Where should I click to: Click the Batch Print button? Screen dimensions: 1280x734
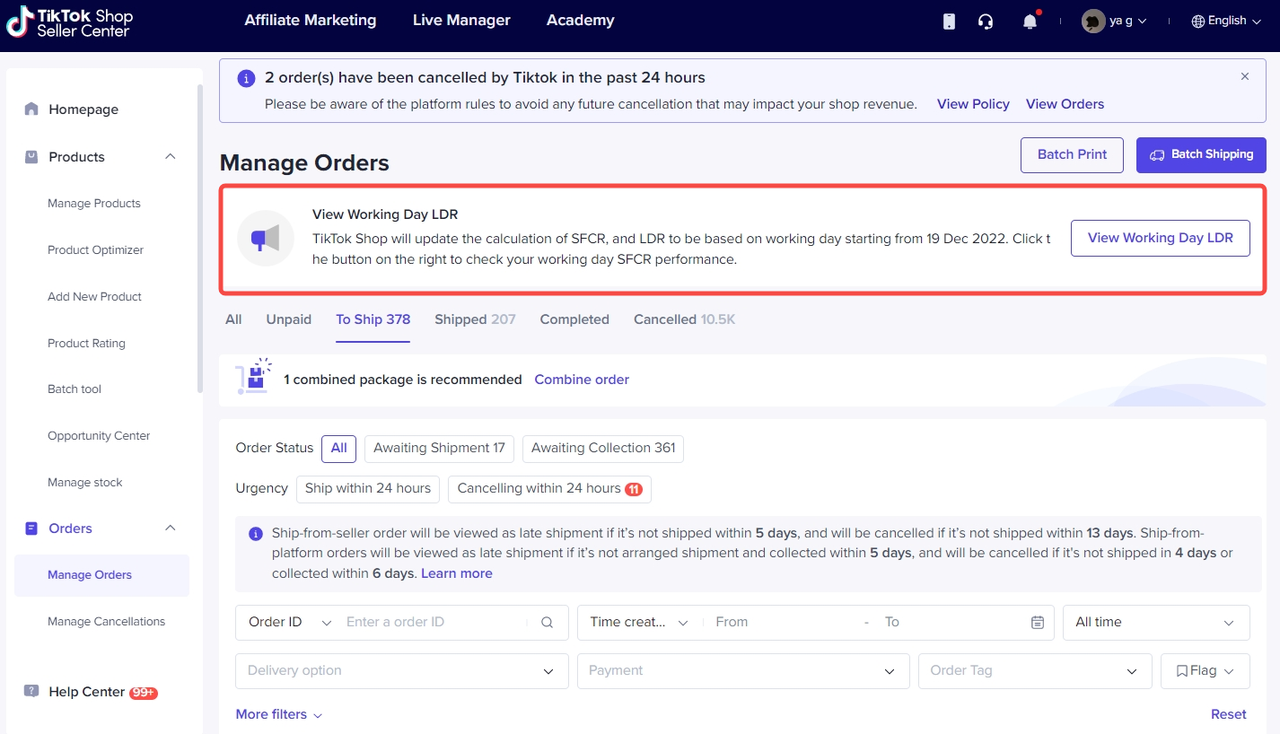tap(1072, 155)
